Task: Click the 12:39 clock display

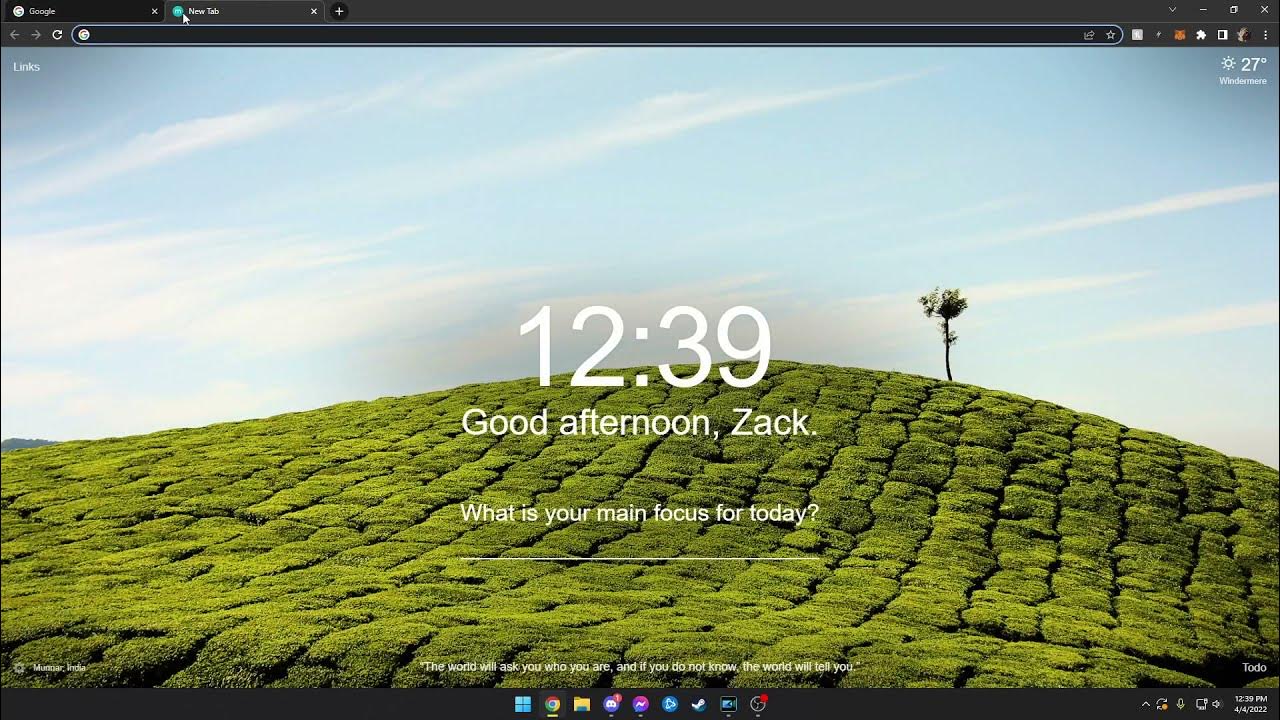Action: click(x=643, y=347)
